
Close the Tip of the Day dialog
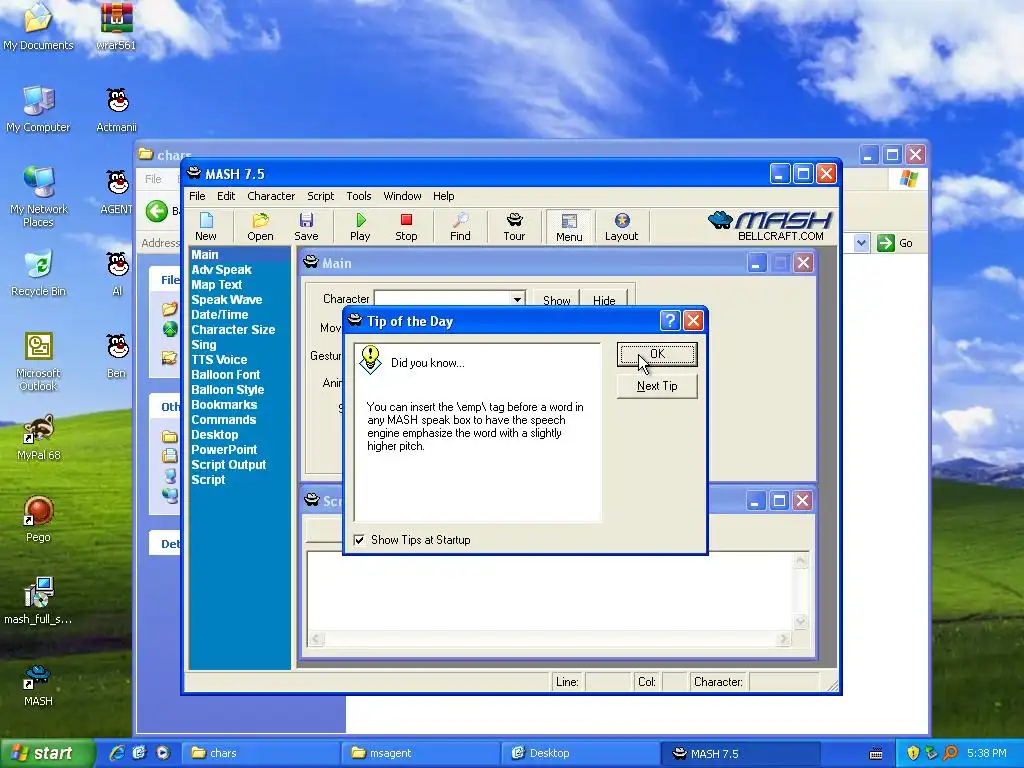point(693,321)
